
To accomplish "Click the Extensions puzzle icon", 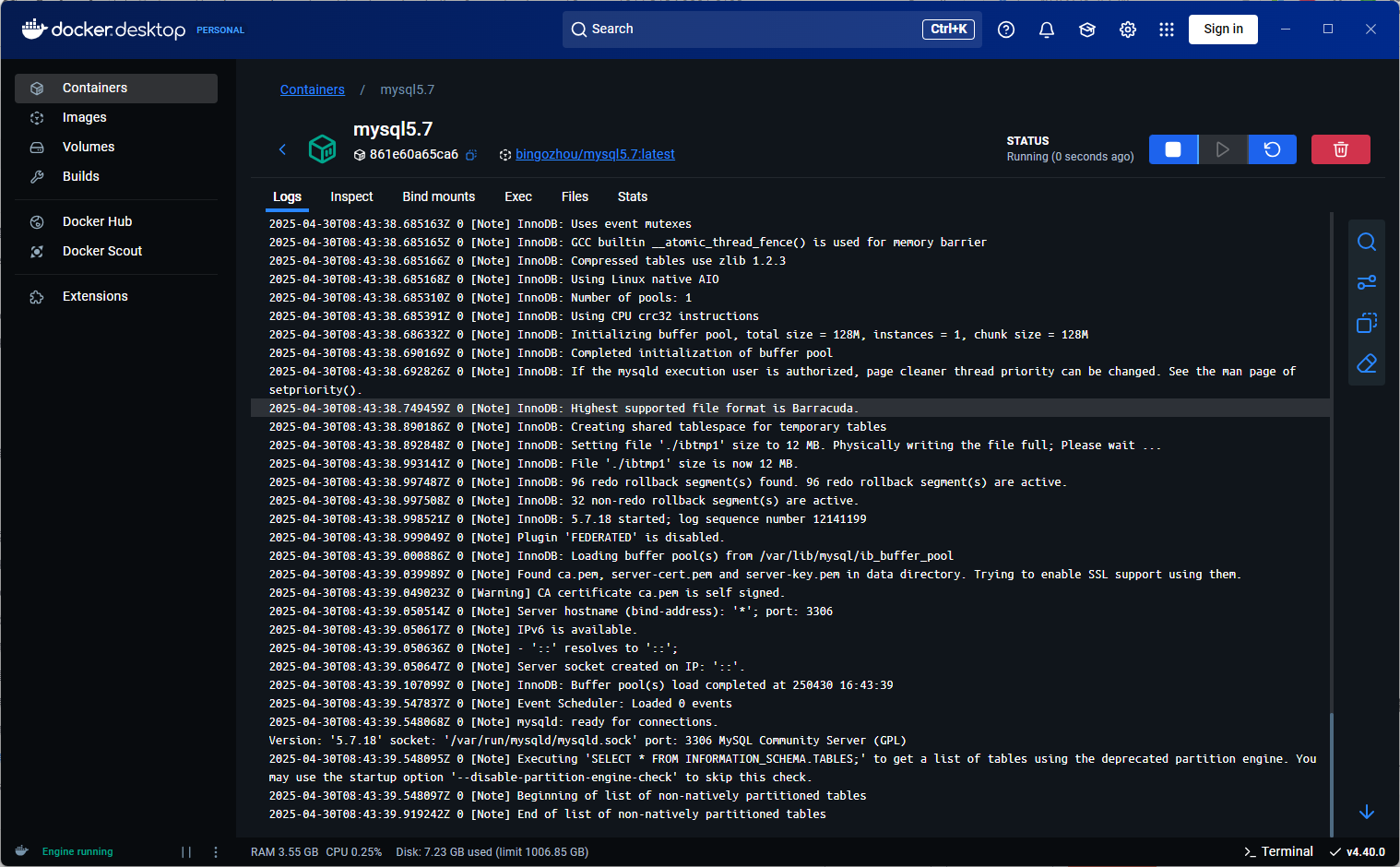I will click(37, 297).
